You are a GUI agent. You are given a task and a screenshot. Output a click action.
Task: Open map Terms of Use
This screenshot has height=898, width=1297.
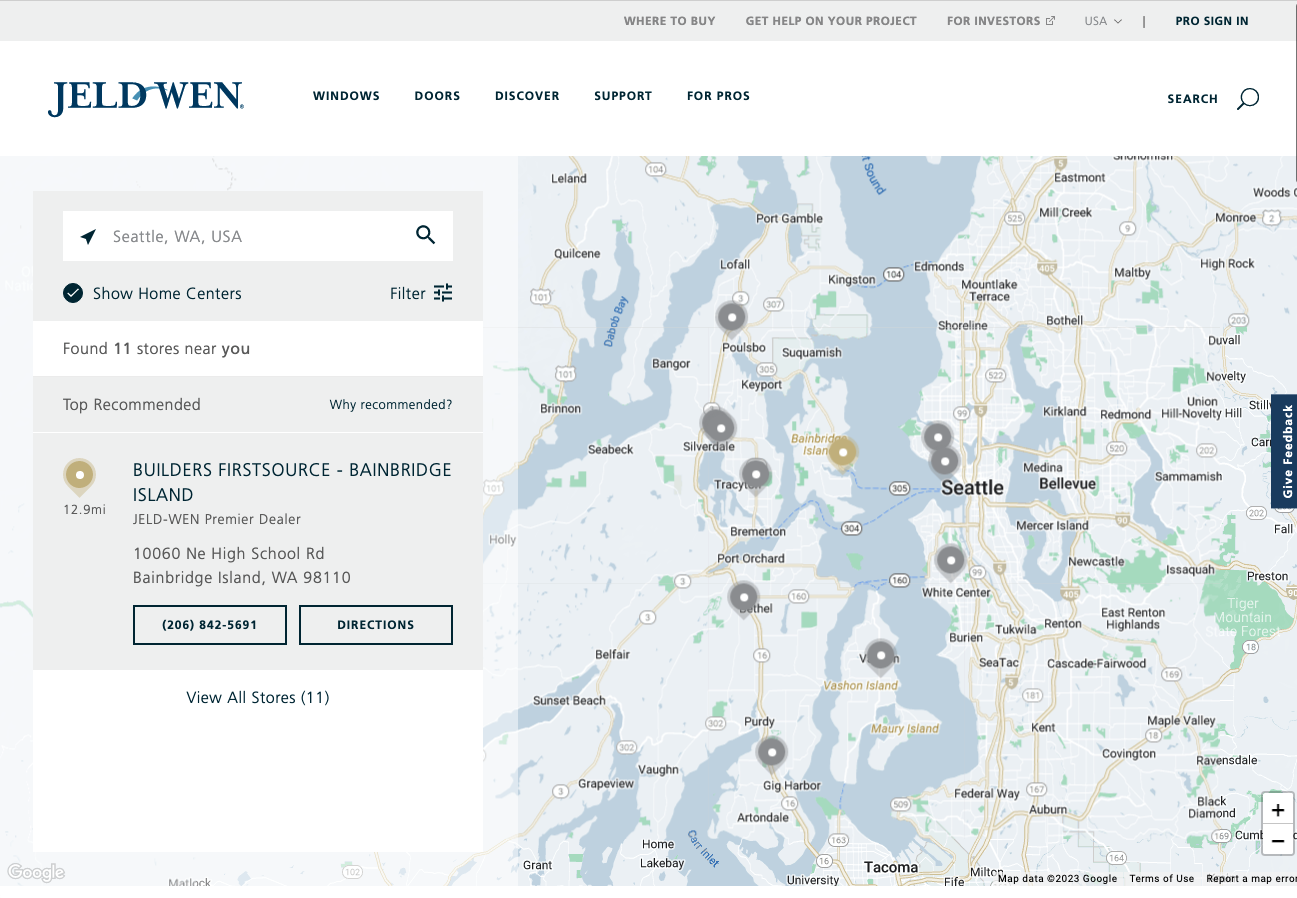click(1162, 879)
